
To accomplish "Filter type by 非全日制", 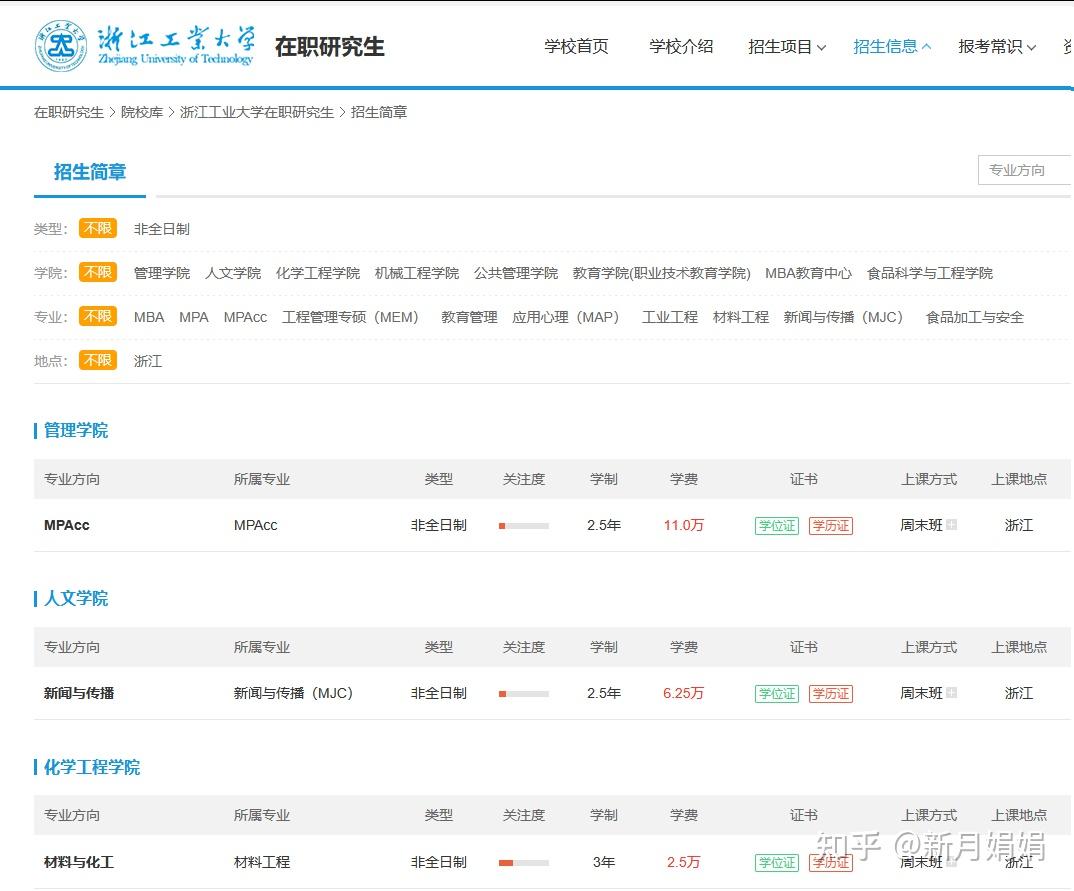I will click(162, 229).
